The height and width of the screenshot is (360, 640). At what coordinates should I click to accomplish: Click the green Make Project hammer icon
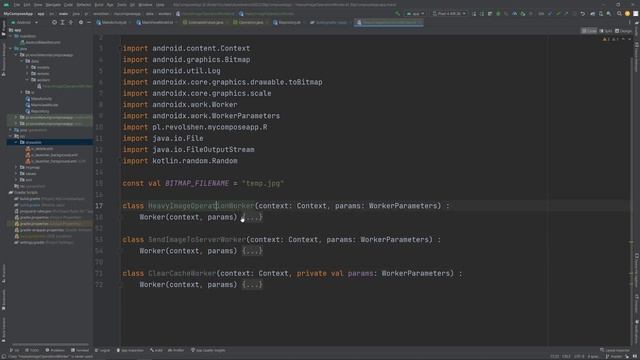point(398,13)
